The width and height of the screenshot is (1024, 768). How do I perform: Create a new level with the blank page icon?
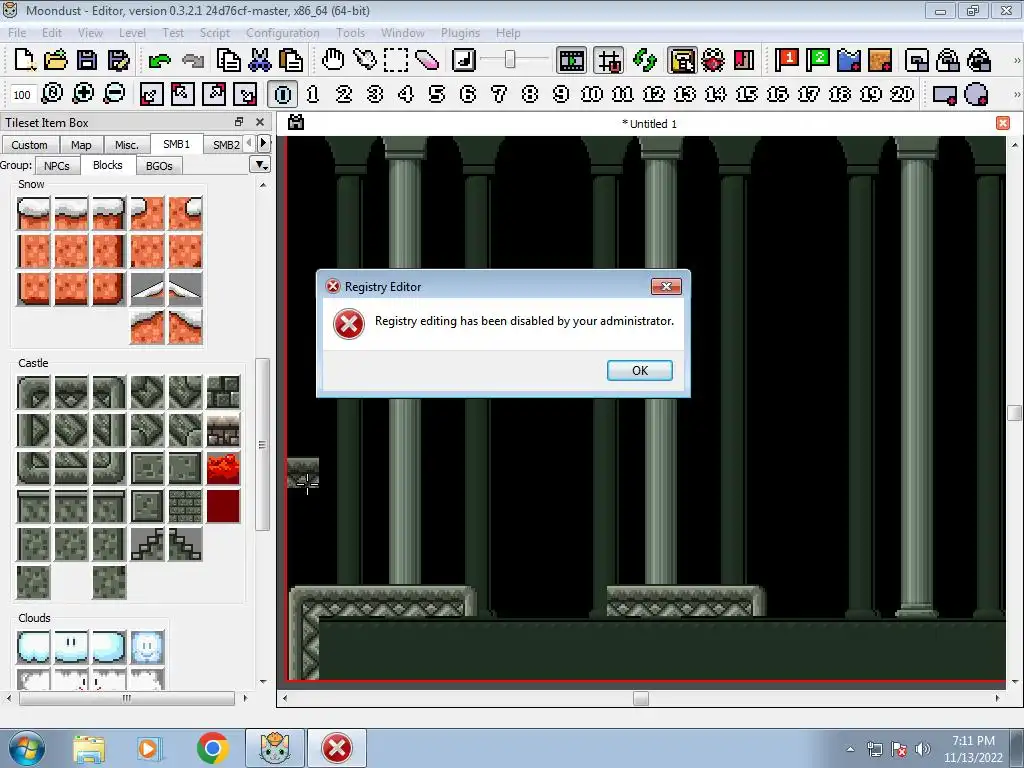click(x=24, y=60)
